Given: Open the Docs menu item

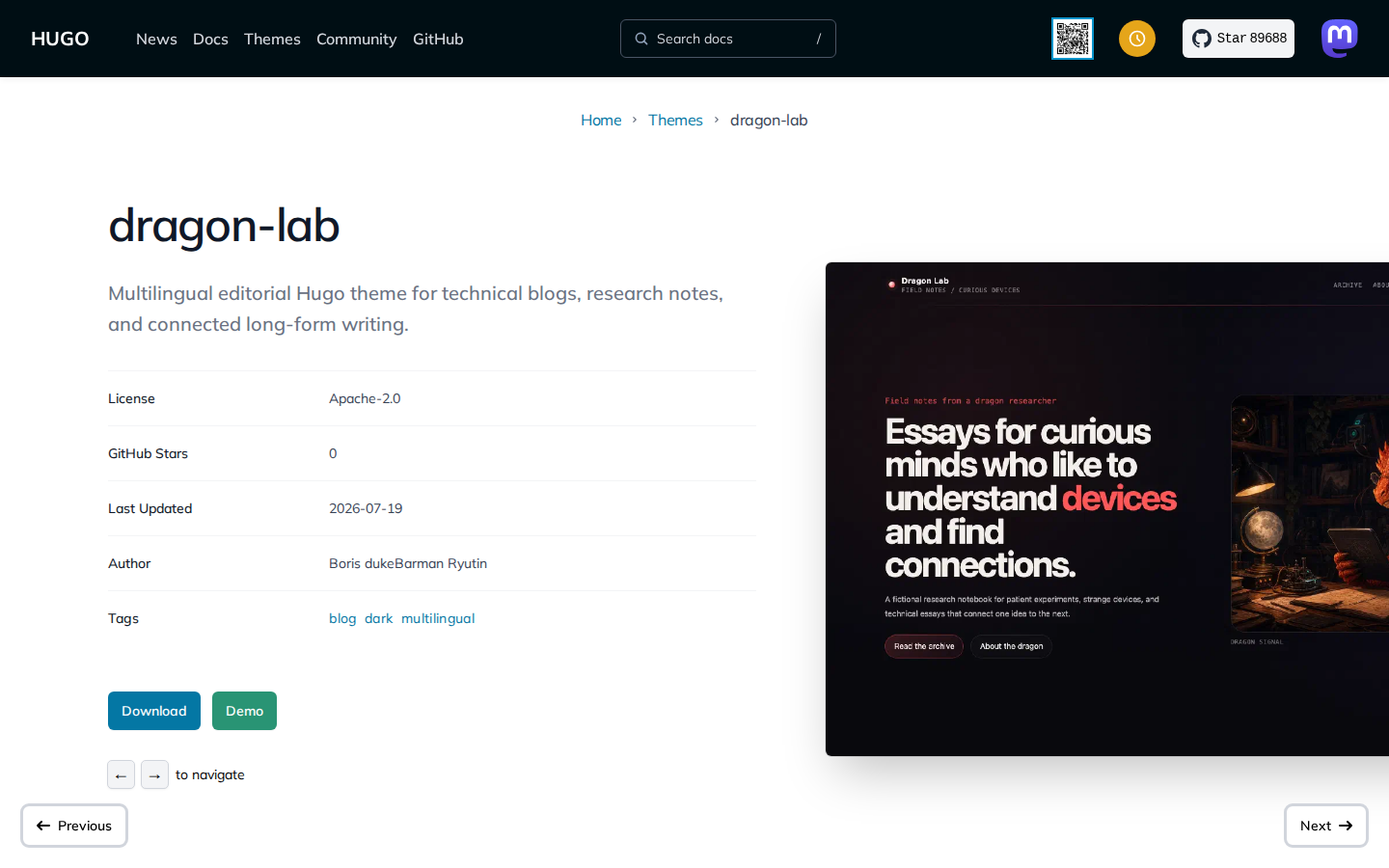Looking at the screenshot, I should 210,39.
